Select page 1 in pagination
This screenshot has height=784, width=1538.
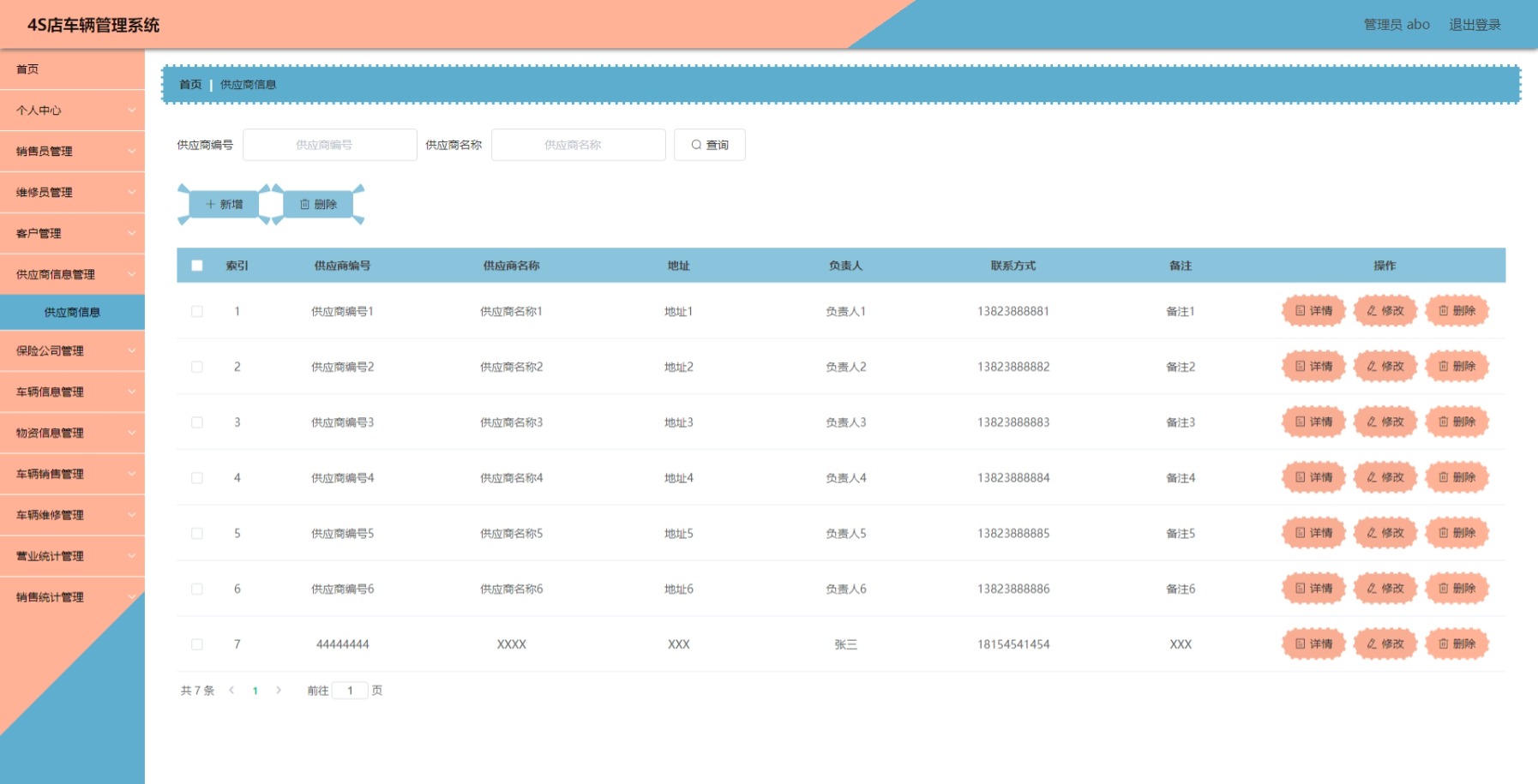[x=255, y=691]
